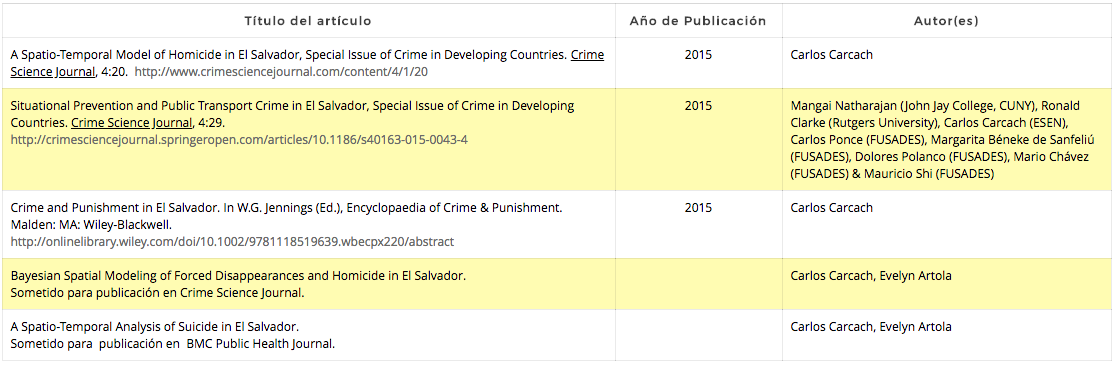Click Crime Science Journal link in second row
Viewport: 1116px width, 368px height.
point(132,122)
